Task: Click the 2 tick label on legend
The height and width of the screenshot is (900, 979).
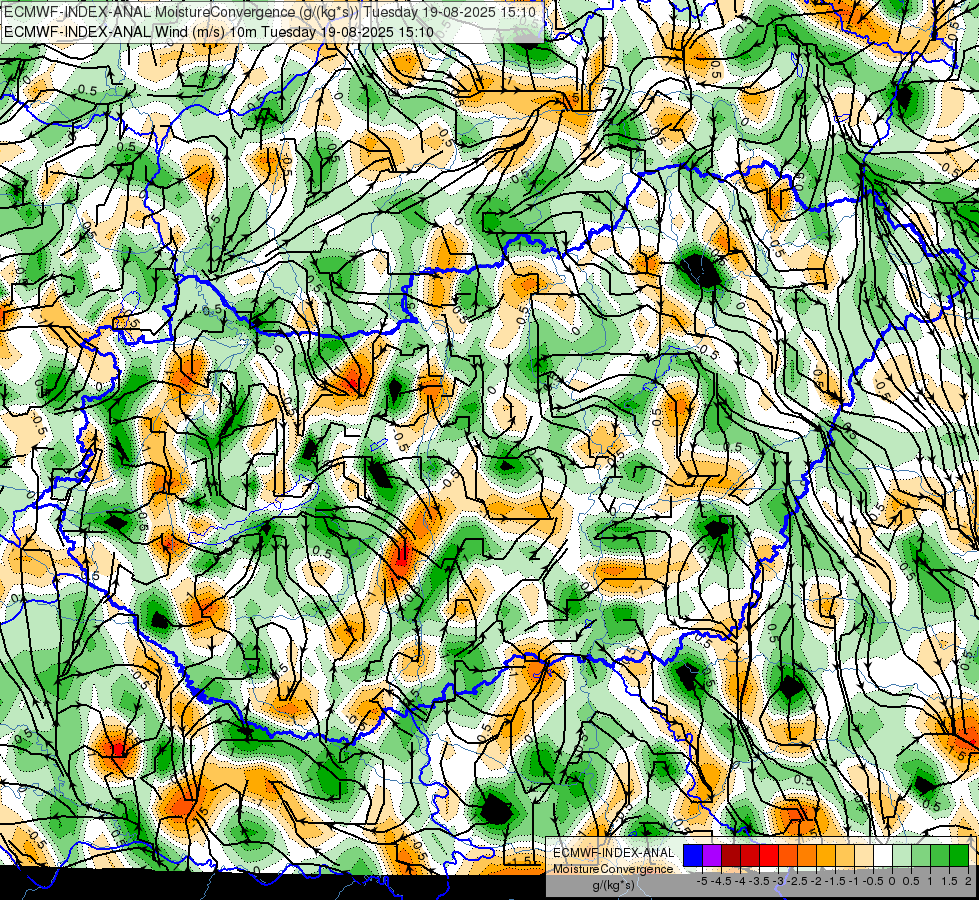Action: (968, 881)
